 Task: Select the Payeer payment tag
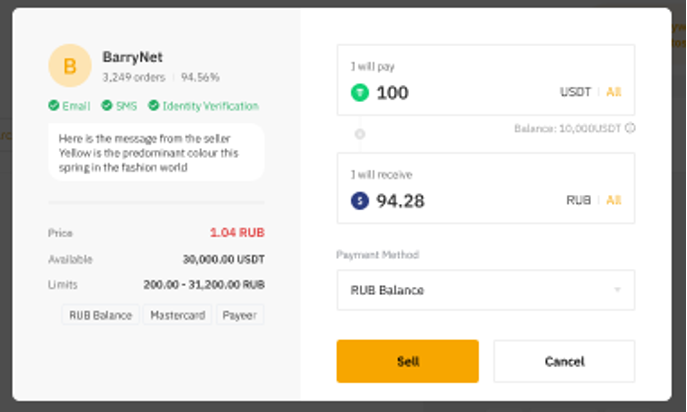(240, 315)
